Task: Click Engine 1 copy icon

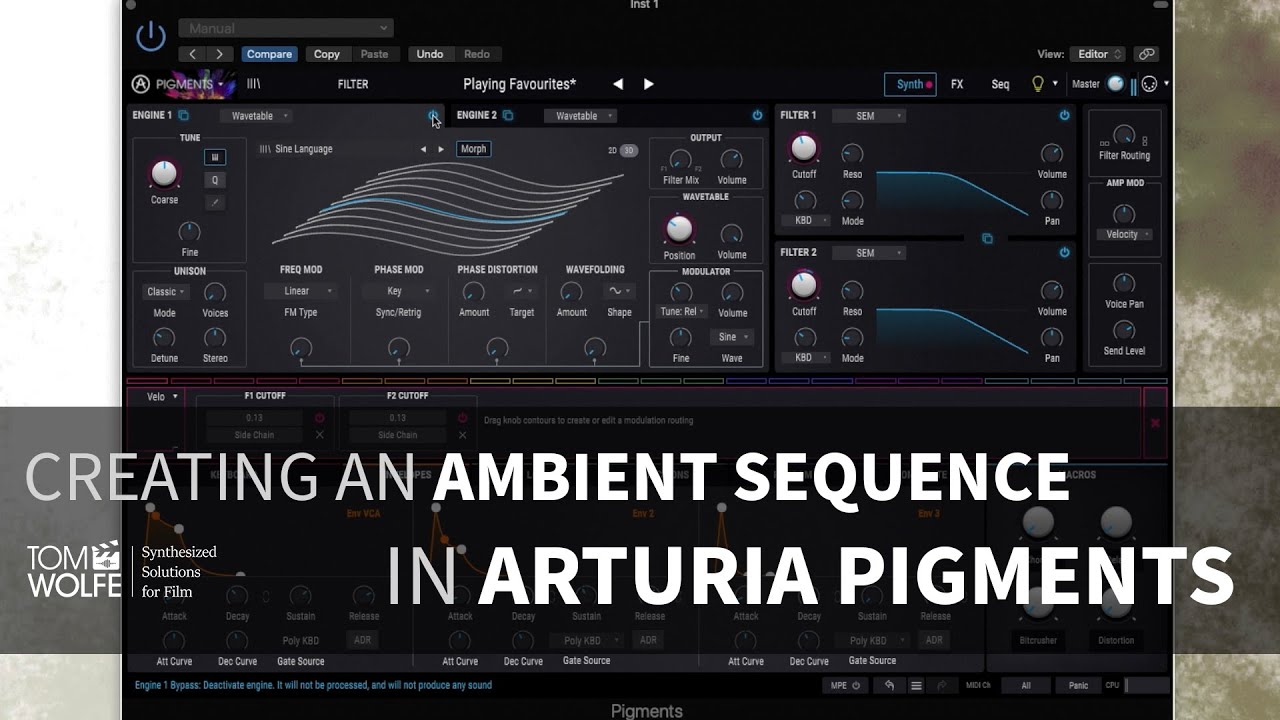Action: point(183,115)
